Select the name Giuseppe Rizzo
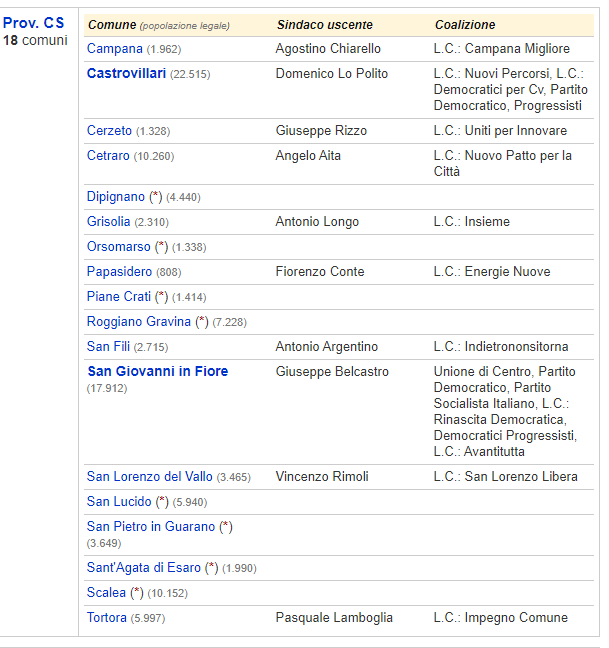The width and height of the screenshot is (609, 648). (321, 131)
